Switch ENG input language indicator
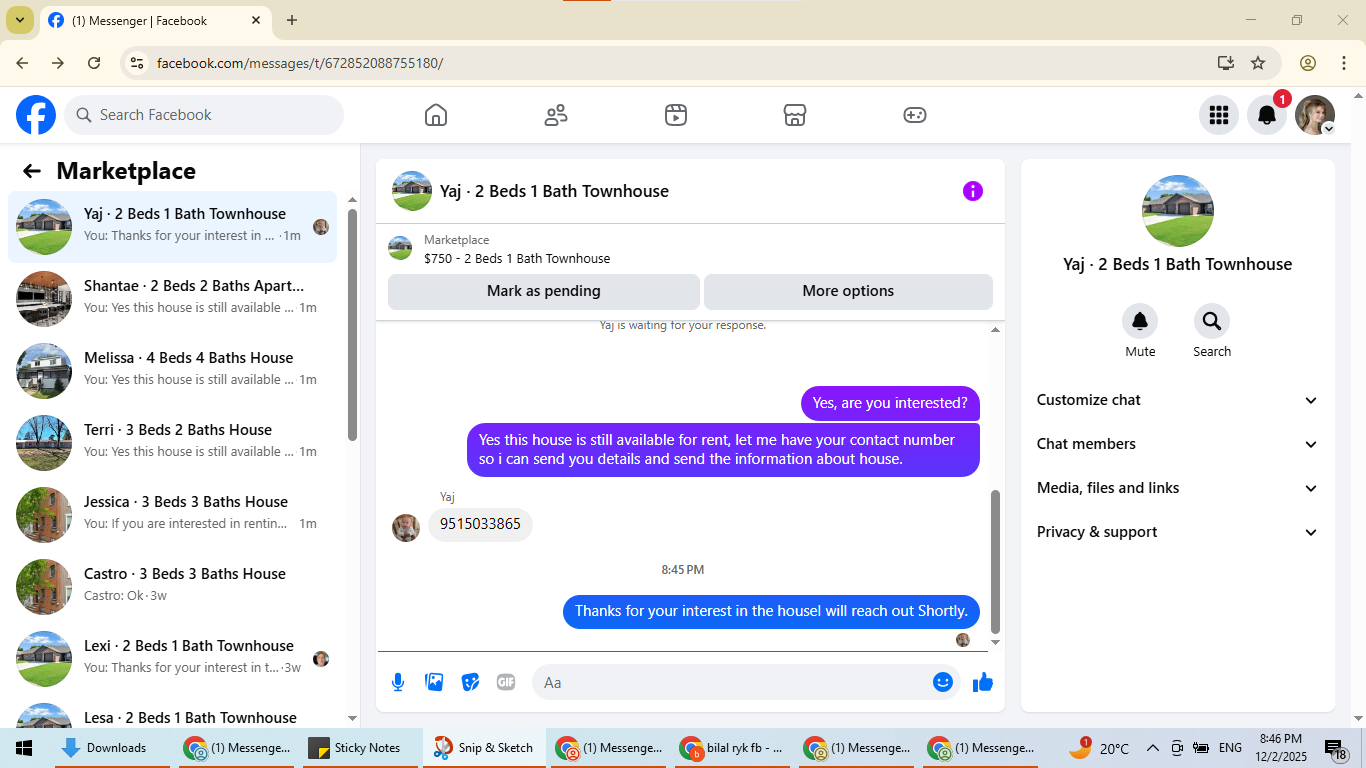The width and height of the screenshot is (1366, 768). 1230,748
